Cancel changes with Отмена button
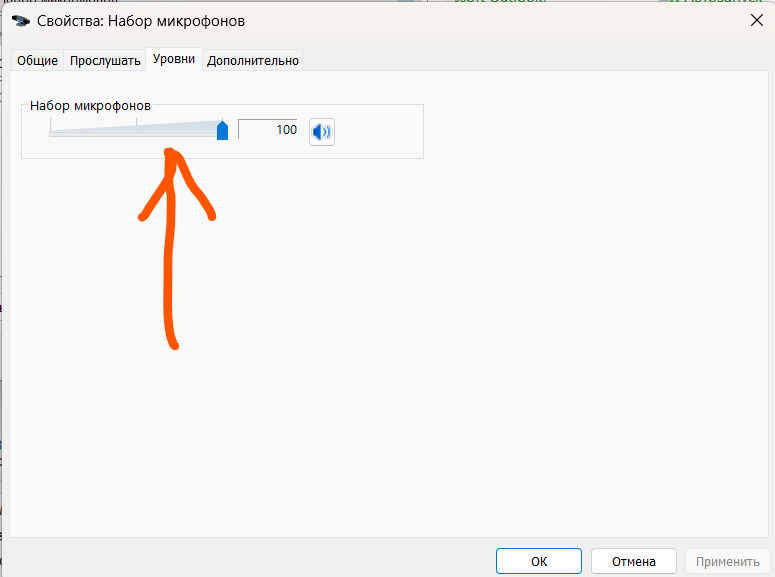 (634, 561)
